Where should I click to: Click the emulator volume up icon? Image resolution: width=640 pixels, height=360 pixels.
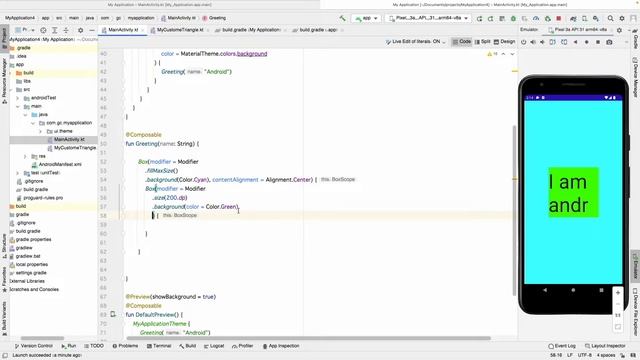533,42
